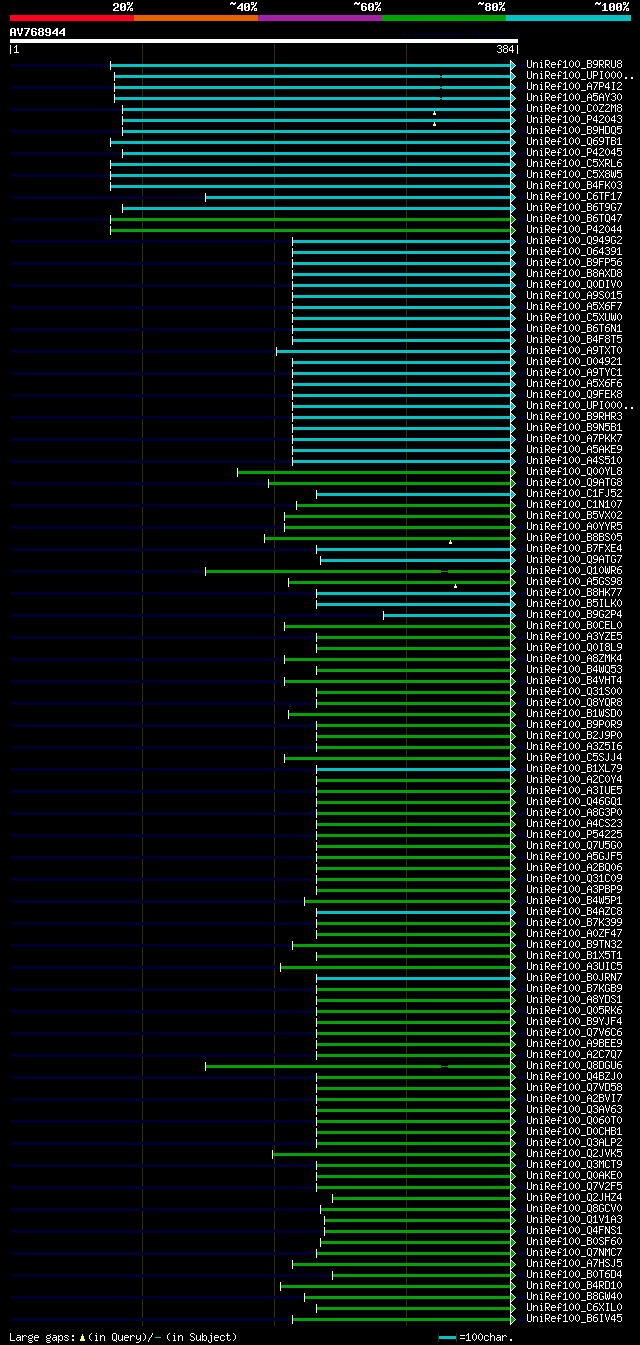
Task: Select the UniRef100_B8BS05 label
Action: coord(574,538)
